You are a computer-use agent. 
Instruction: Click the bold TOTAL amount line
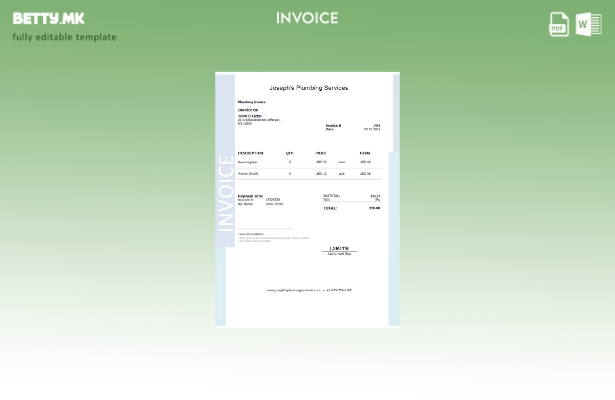(351, 208)
